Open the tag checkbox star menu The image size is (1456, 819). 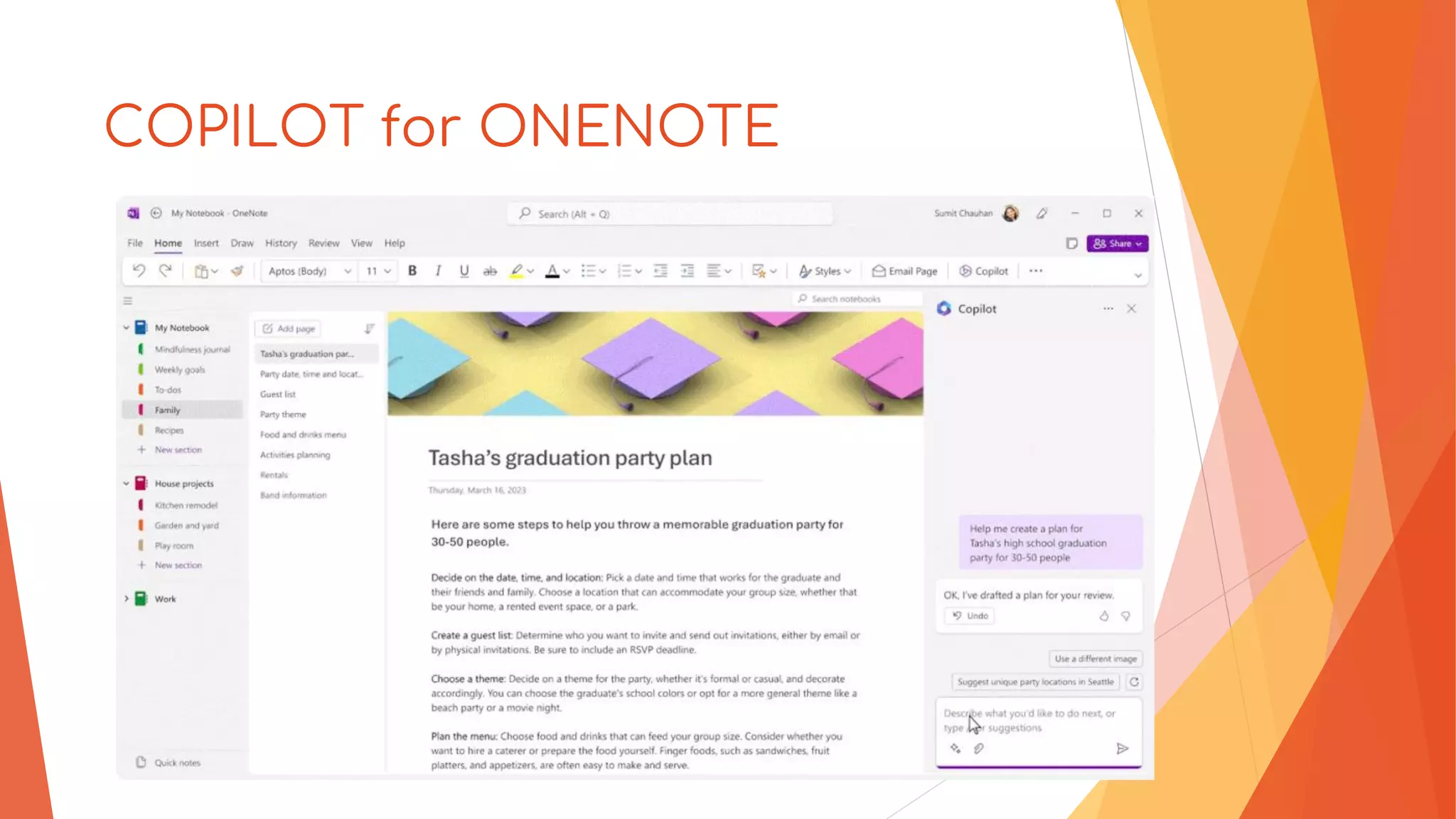[x=764, y=271]
